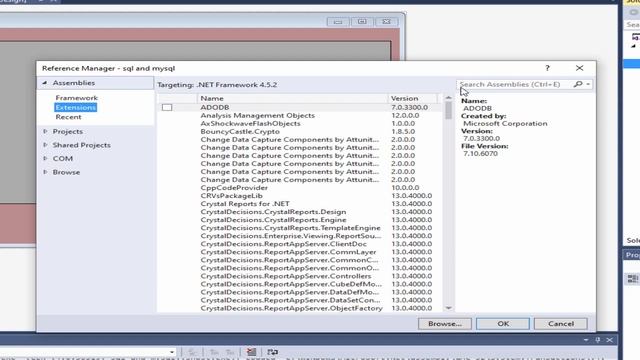Image resolution: width=640 pixels, height=360 pixels.
Task: Sort by the Version column header
Action: (412, 98)
